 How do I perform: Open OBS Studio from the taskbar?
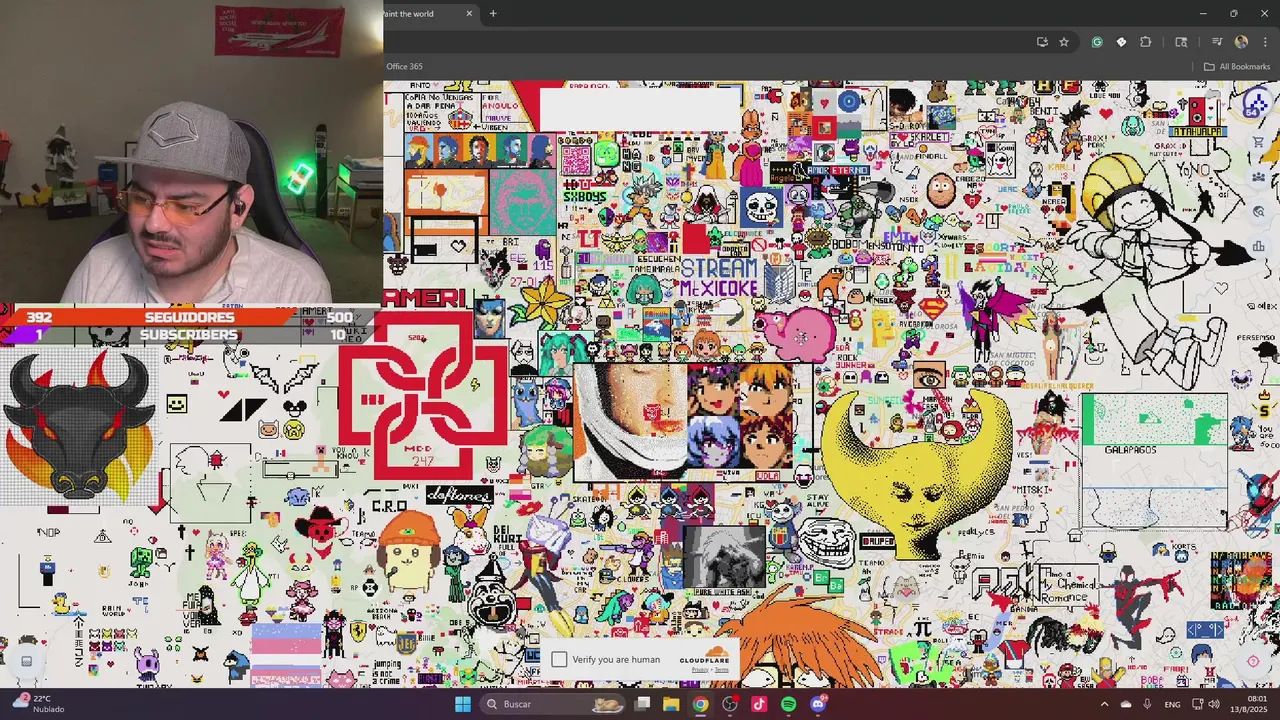730,704
